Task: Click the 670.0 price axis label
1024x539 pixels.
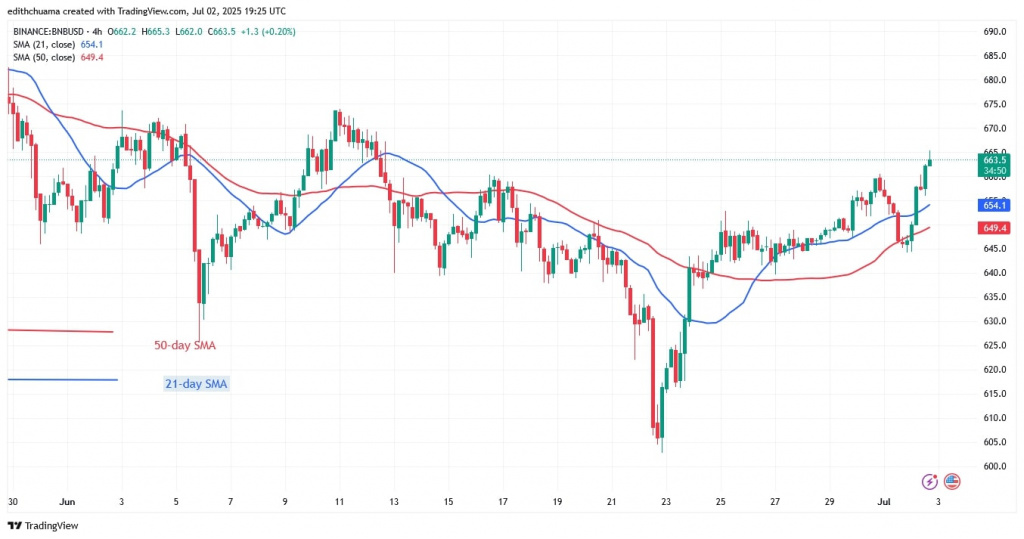Action: 995,128
